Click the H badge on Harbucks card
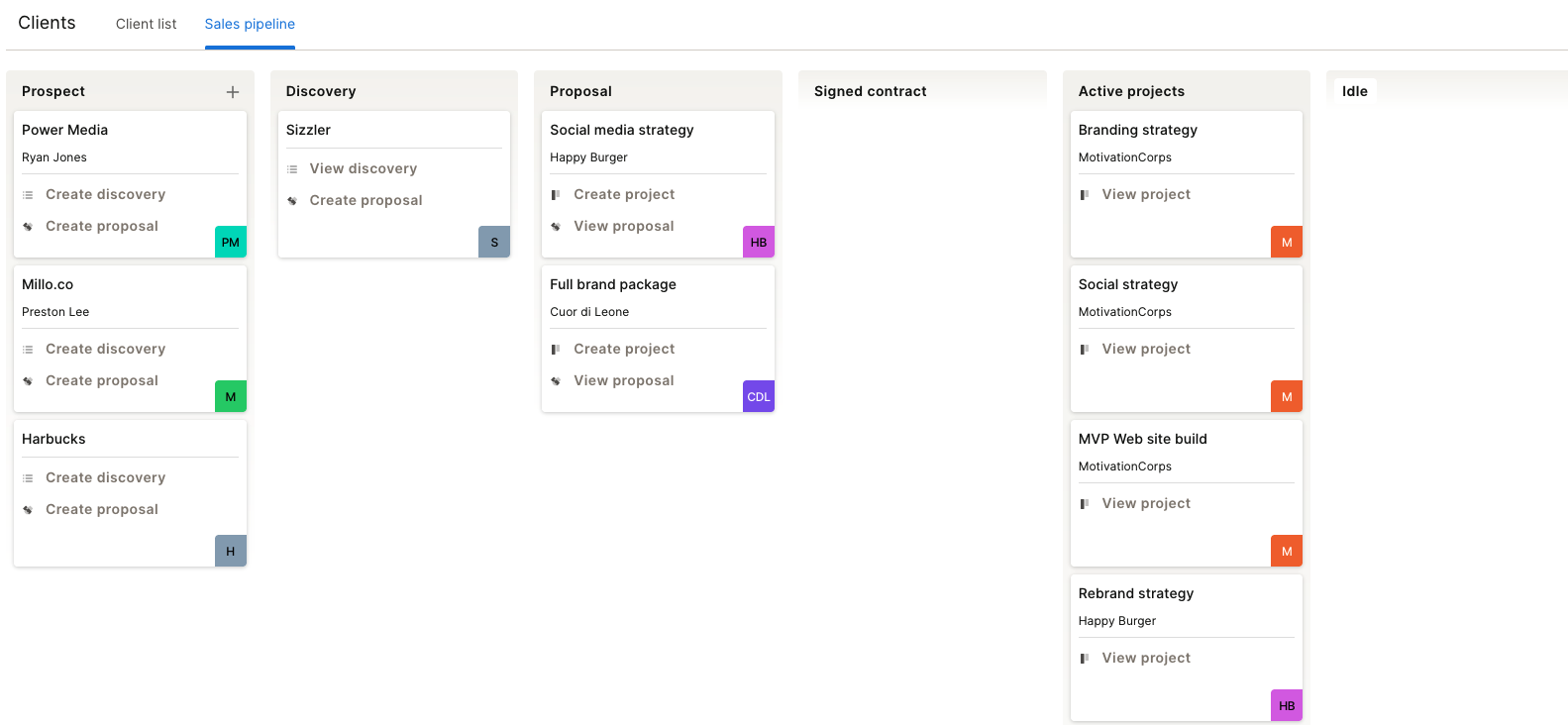The height and width of the screenshot is (725, 1568). coord(231,552)
